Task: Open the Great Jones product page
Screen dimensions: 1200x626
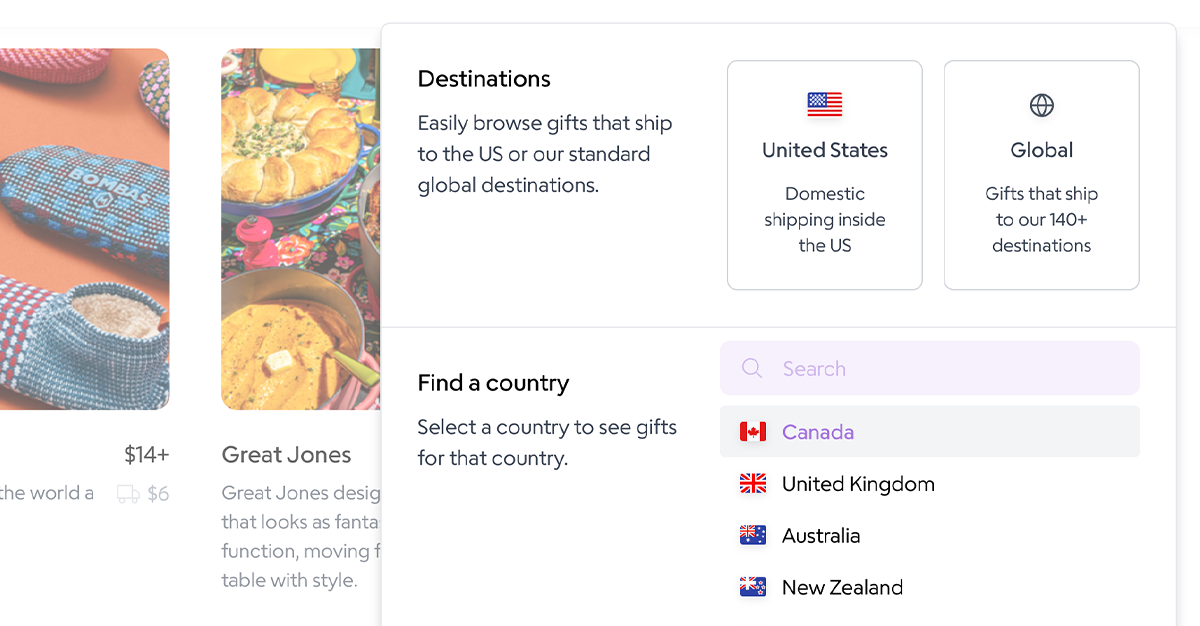Action: tap(286, 454)
